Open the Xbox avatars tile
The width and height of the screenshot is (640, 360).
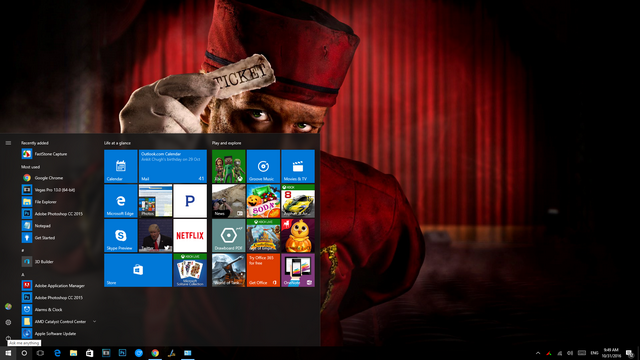(x=229, y=166)
